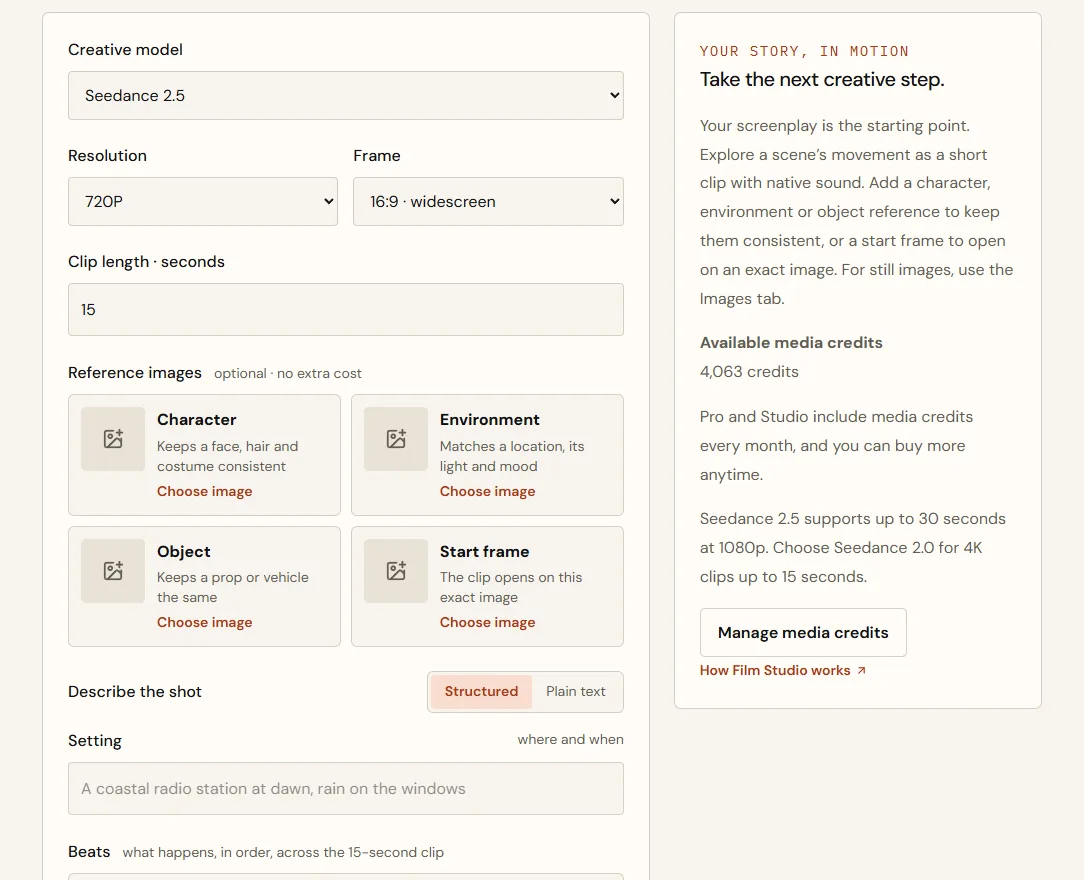Choose image for the Start frame

pos(487,622)
